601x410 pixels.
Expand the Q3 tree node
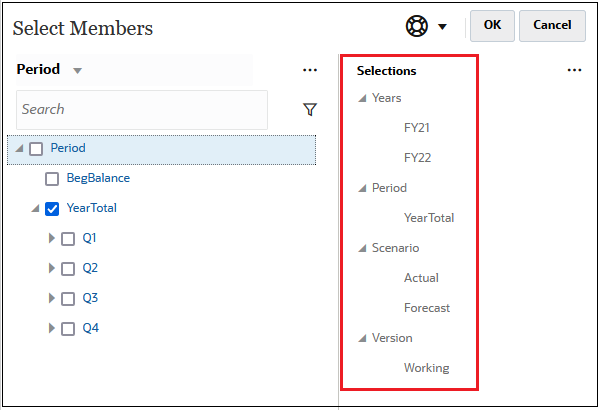coord(52,299)
